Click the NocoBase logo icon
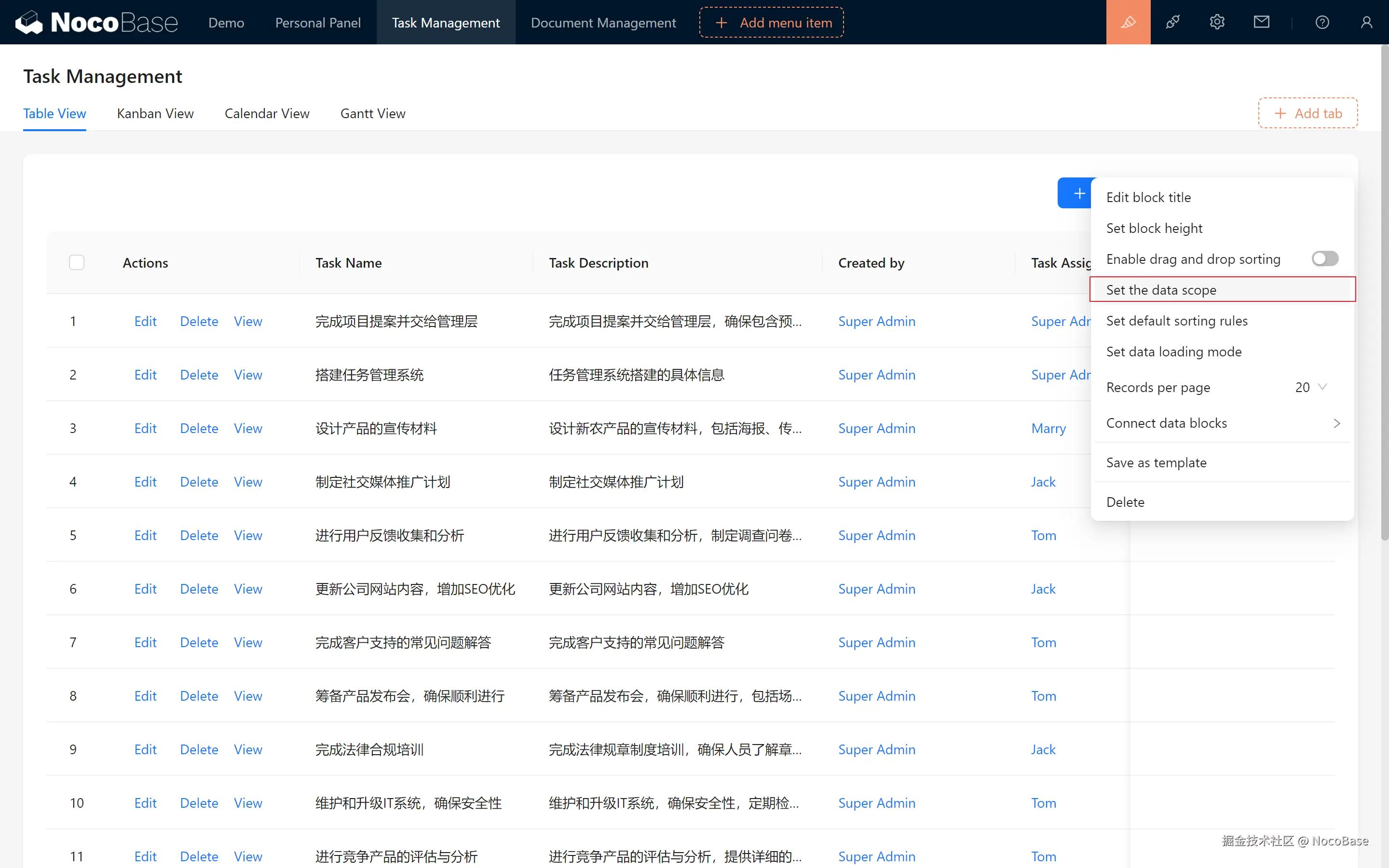The height and width of the screenshot is (868, 1389). 29,22
